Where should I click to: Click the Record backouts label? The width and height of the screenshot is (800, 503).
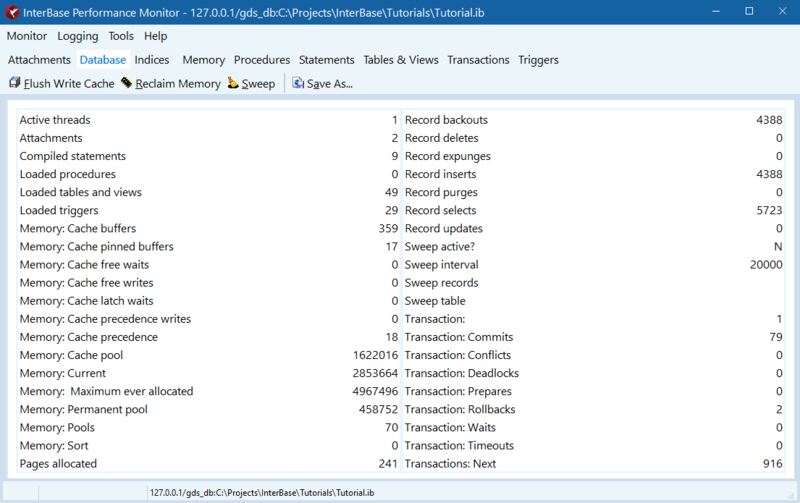(x=446, y=120)
